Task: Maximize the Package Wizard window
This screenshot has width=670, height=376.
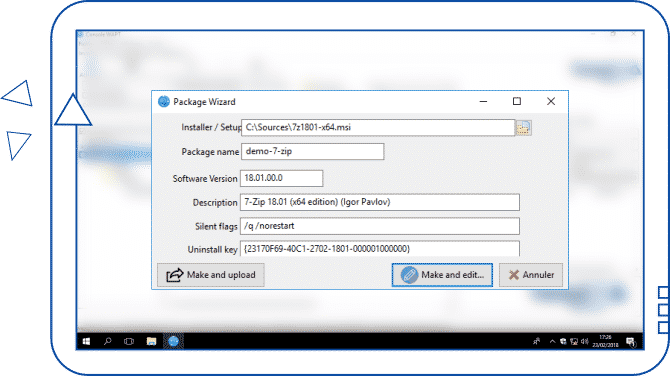Action: pos(517,101)
